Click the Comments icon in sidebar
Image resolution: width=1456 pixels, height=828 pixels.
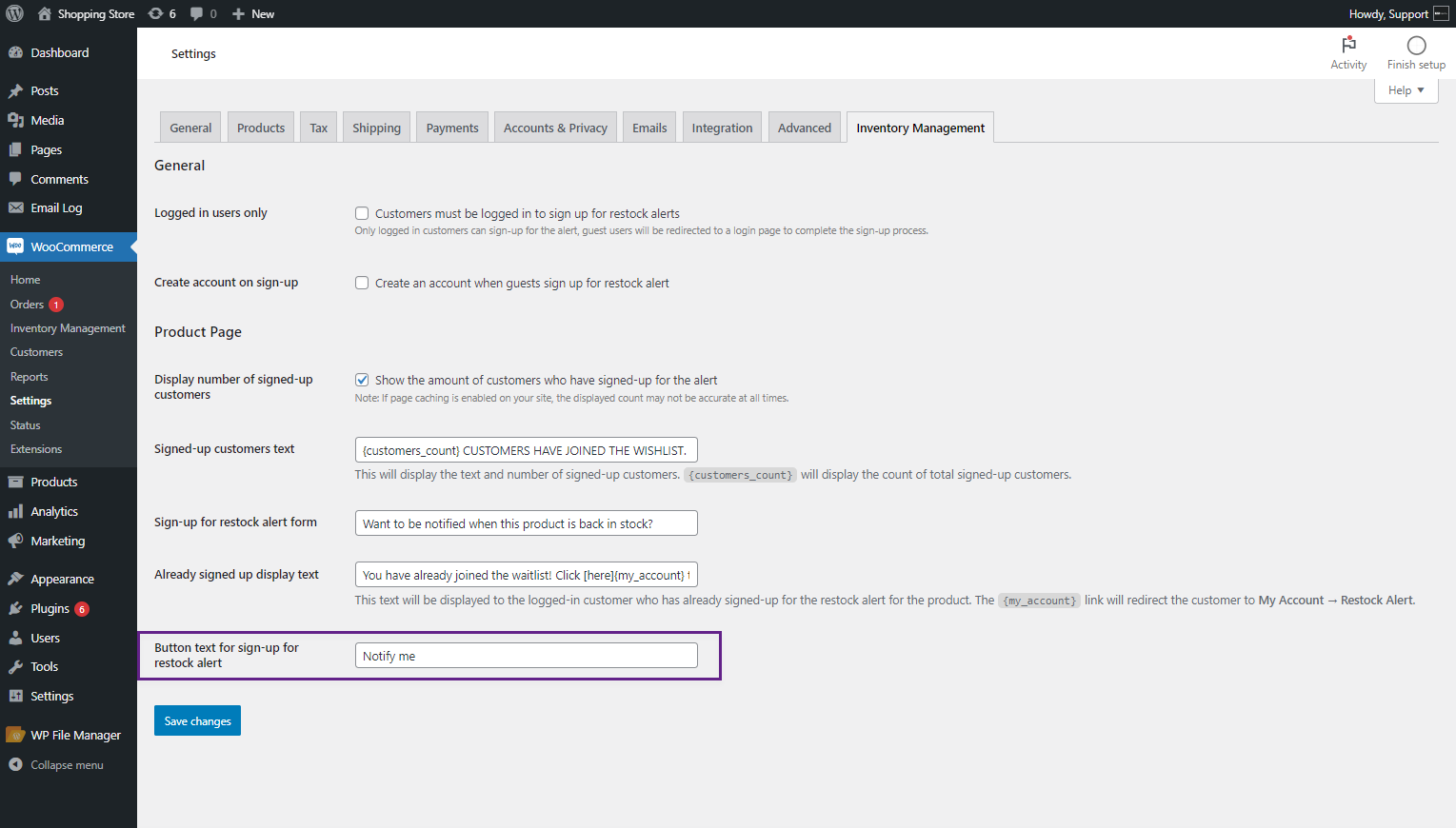pos(15,179)
